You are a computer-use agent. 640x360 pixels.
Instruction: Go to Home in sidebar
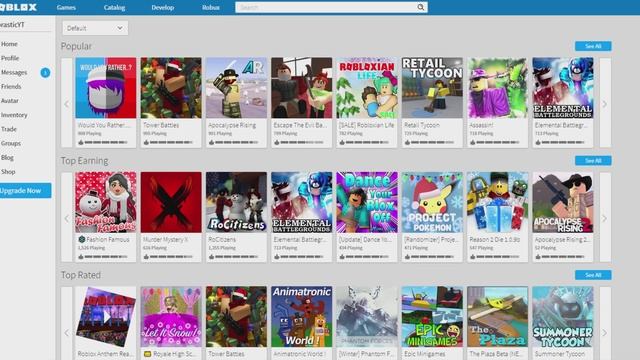click(9, 44)
